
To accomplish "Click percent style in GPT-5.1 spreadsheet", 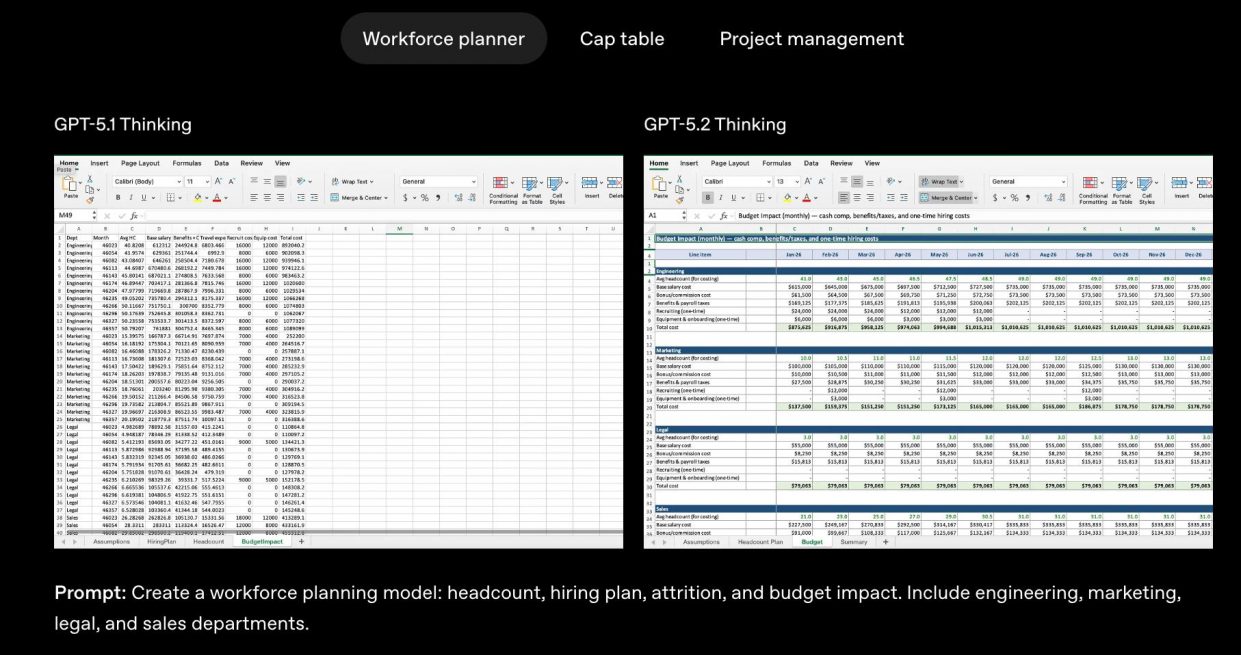I will pyautogui.click(x=425, y=197).
